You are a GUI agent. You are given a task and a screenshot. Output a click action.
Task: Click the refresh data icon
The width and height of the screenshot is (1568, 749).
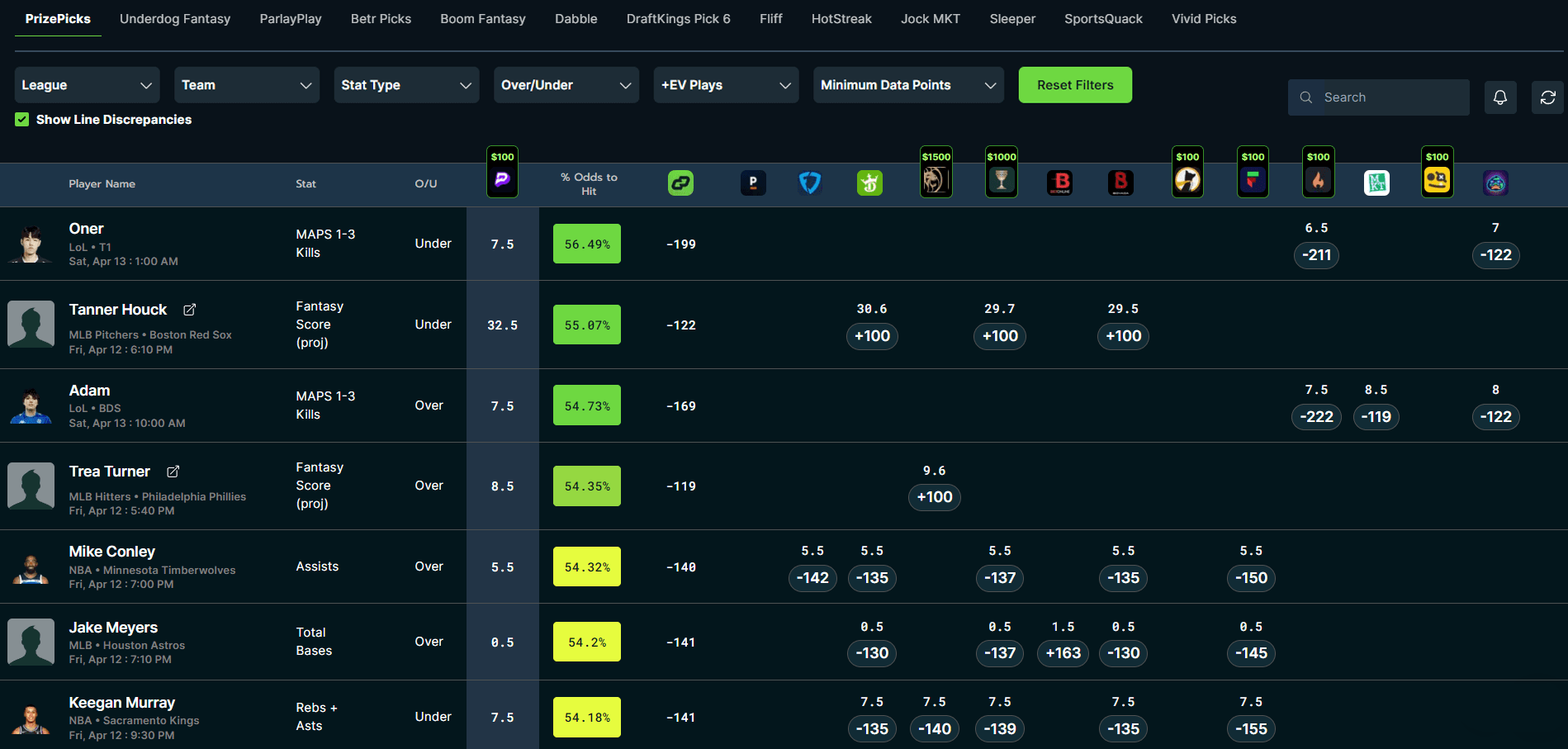point(1548,97)
